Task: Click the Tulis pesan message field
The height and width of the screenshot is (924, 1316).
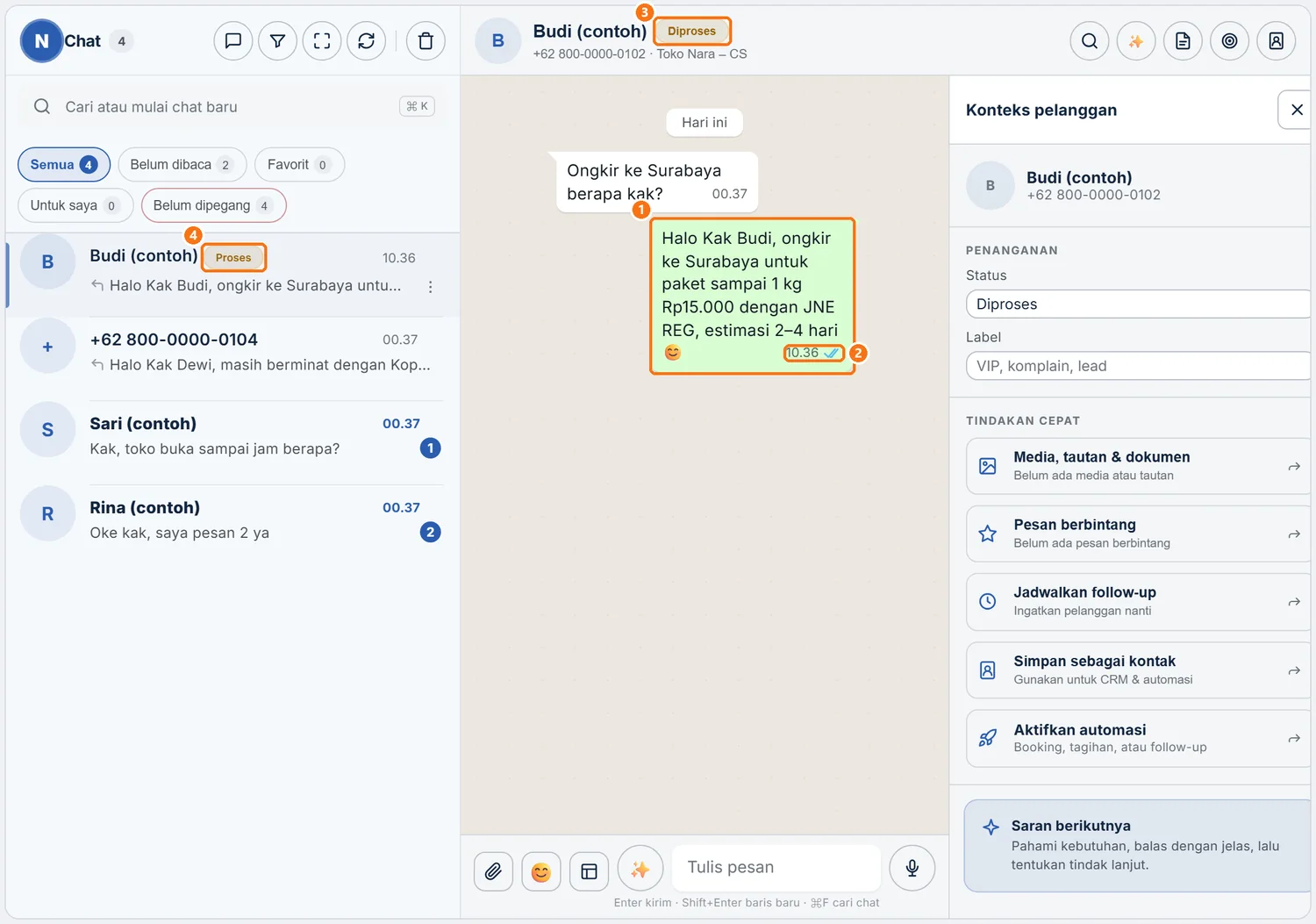Action: [x=776, y=868]
